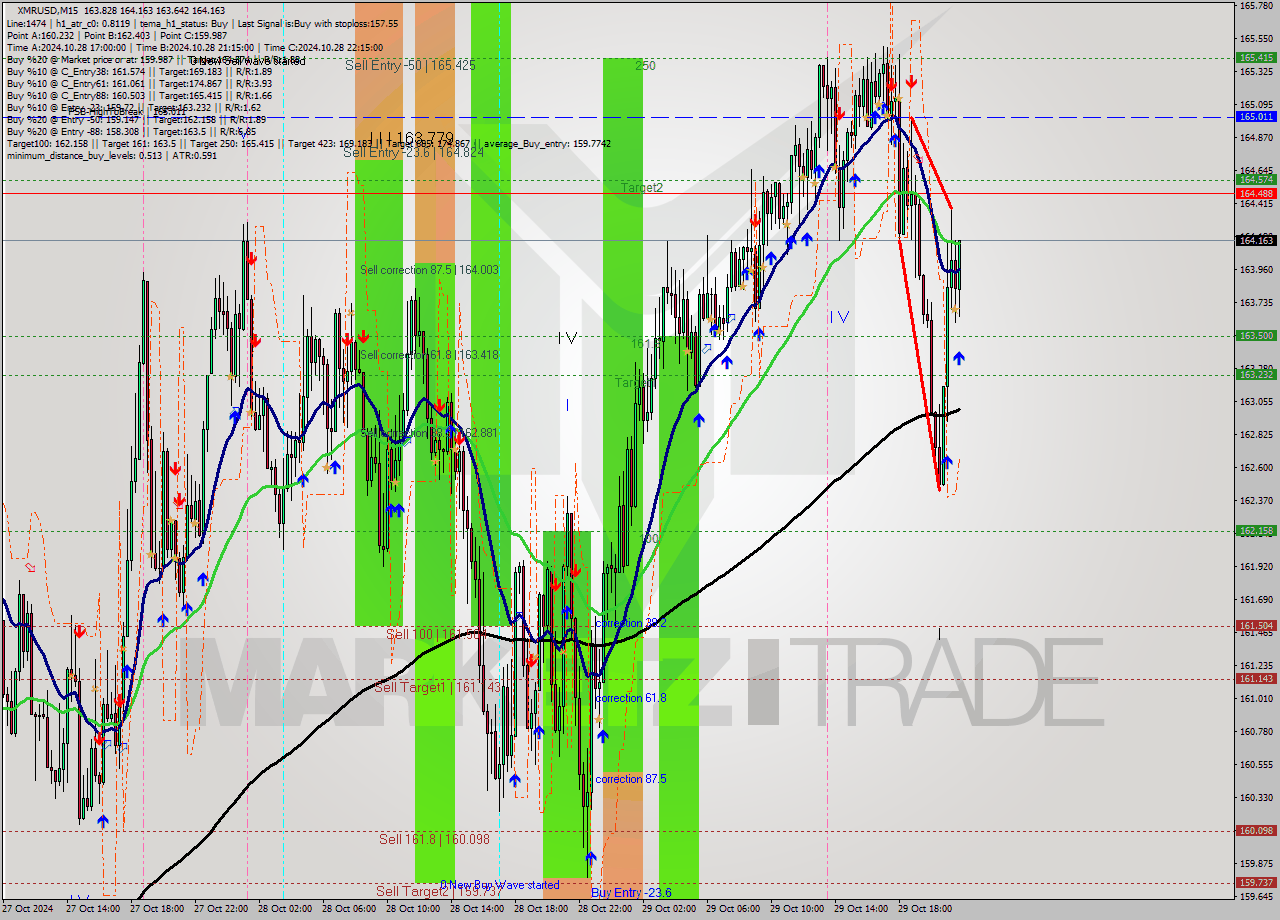The image size is (1280, 920).
Task: Click the '0 New Buy Wave started' text
Action: click(500, 885)
